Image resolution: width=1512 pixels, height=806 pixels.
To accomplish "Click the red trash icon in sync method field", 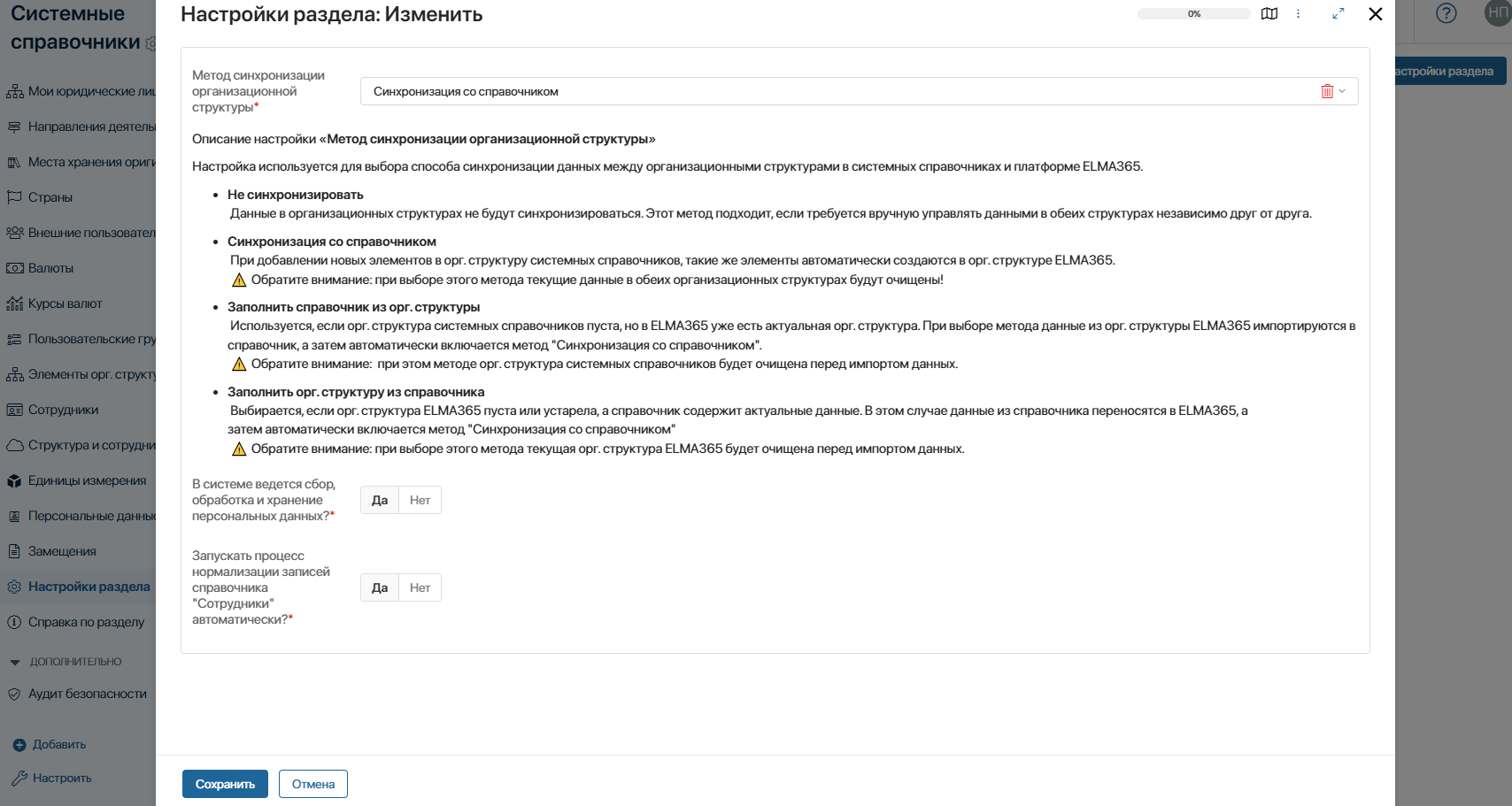I will tap(1327, 91).
